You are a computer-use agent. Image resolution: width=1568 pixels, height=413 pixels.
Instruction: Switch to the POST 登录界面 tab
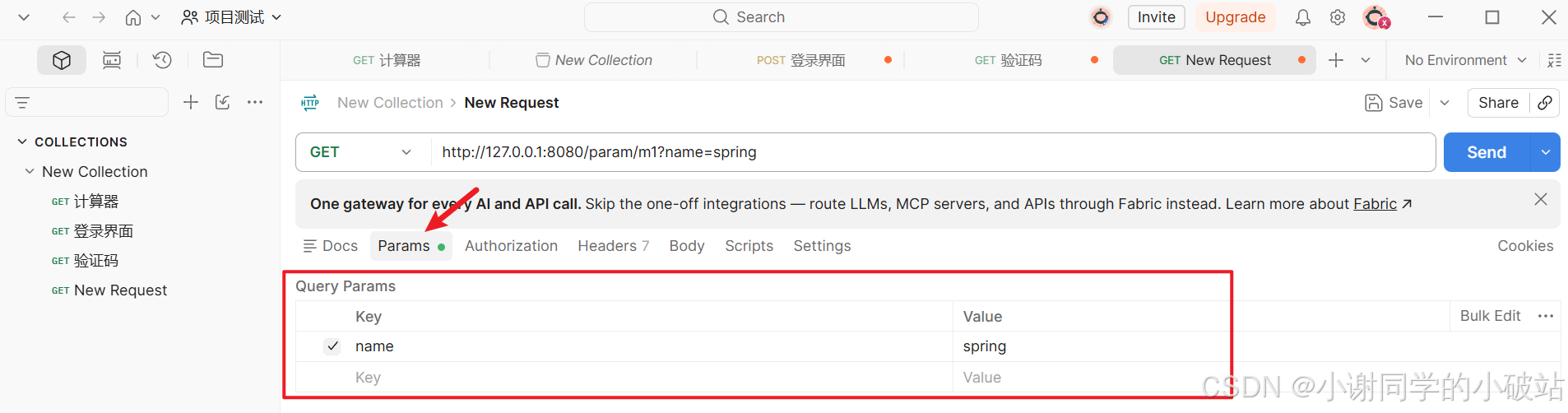(800, 60)
